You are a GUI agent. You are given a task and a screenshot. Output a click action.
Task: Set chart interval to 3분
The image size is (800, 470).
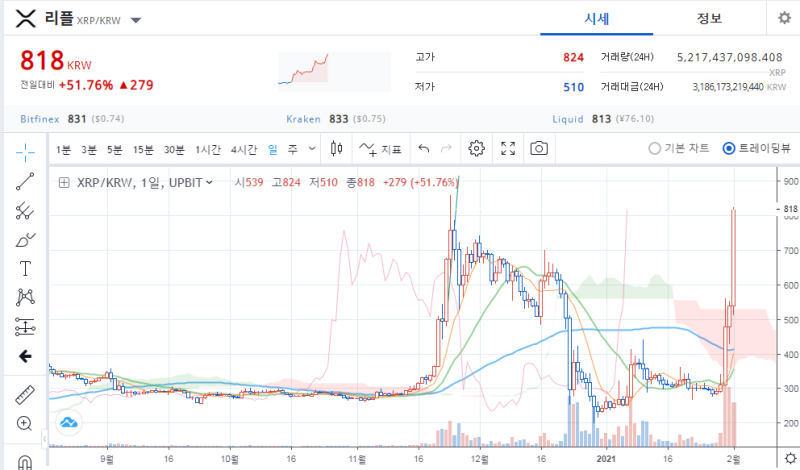pos(89,150)
